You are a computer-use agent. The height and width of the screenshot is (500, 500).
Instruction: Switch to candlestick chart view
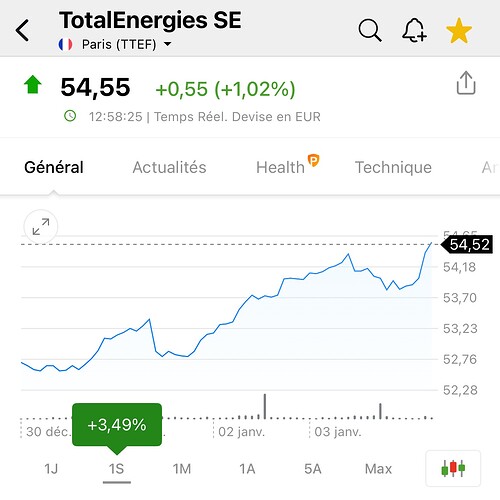pos(453,468)
